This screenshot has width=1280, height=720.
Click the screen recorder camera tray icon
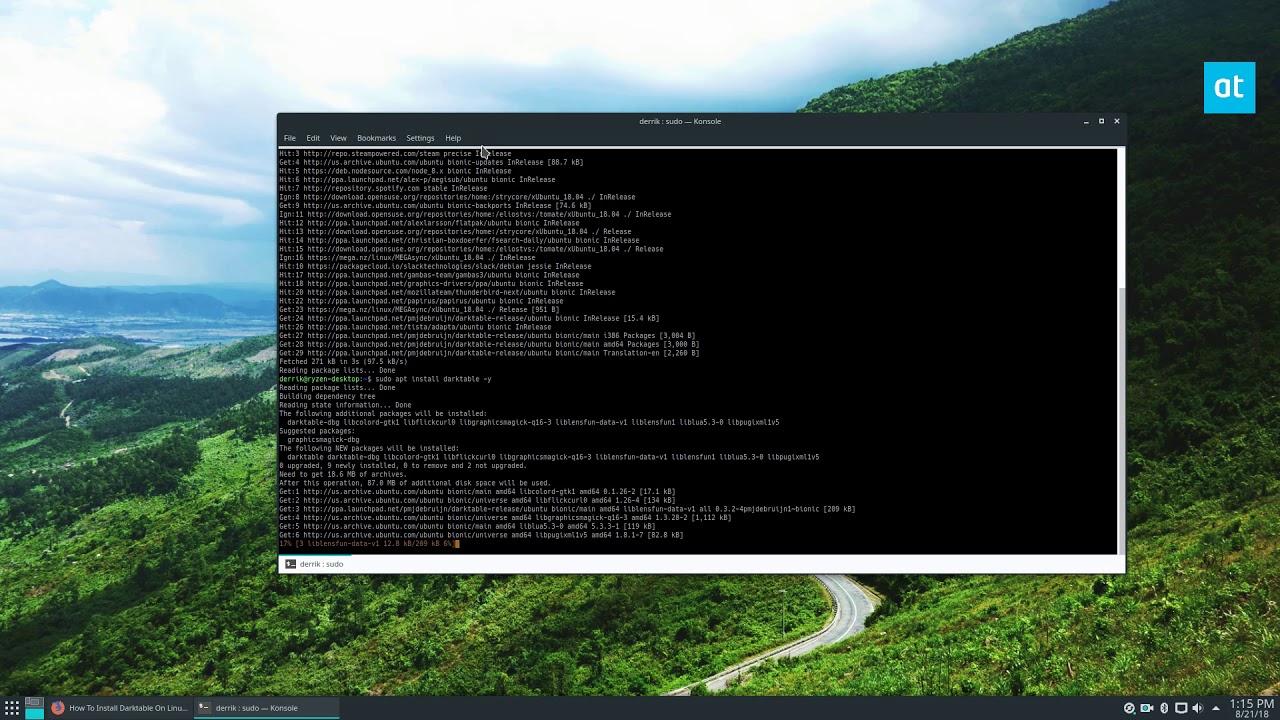pyautogui.click(x=1146, y=708)
